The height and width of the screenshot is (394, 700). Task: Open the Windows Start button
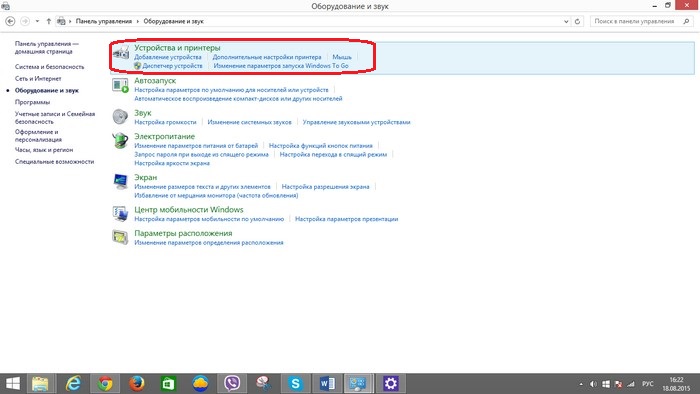point(13,383)
